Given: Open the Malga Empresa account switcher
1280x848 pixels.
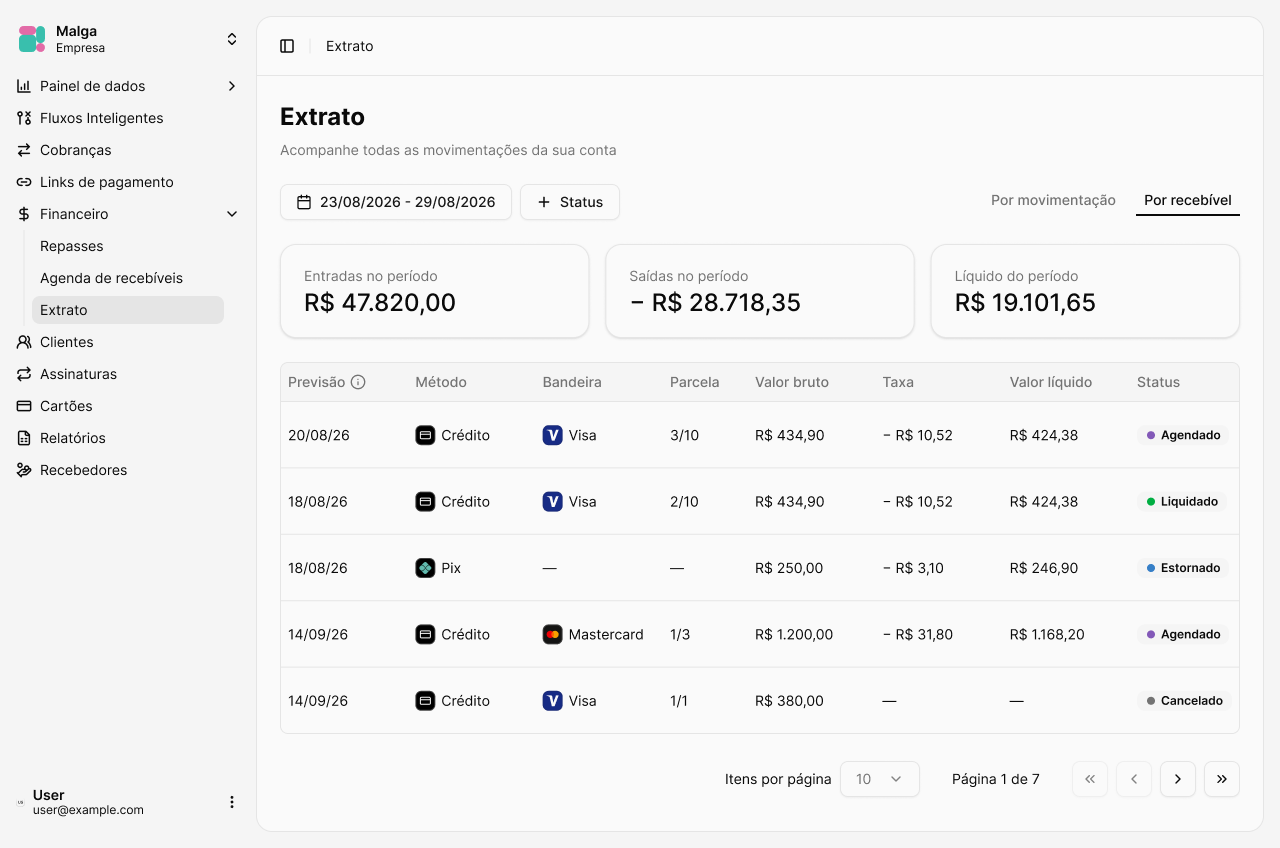Looking at the screenshot, I should click(128, 39).
